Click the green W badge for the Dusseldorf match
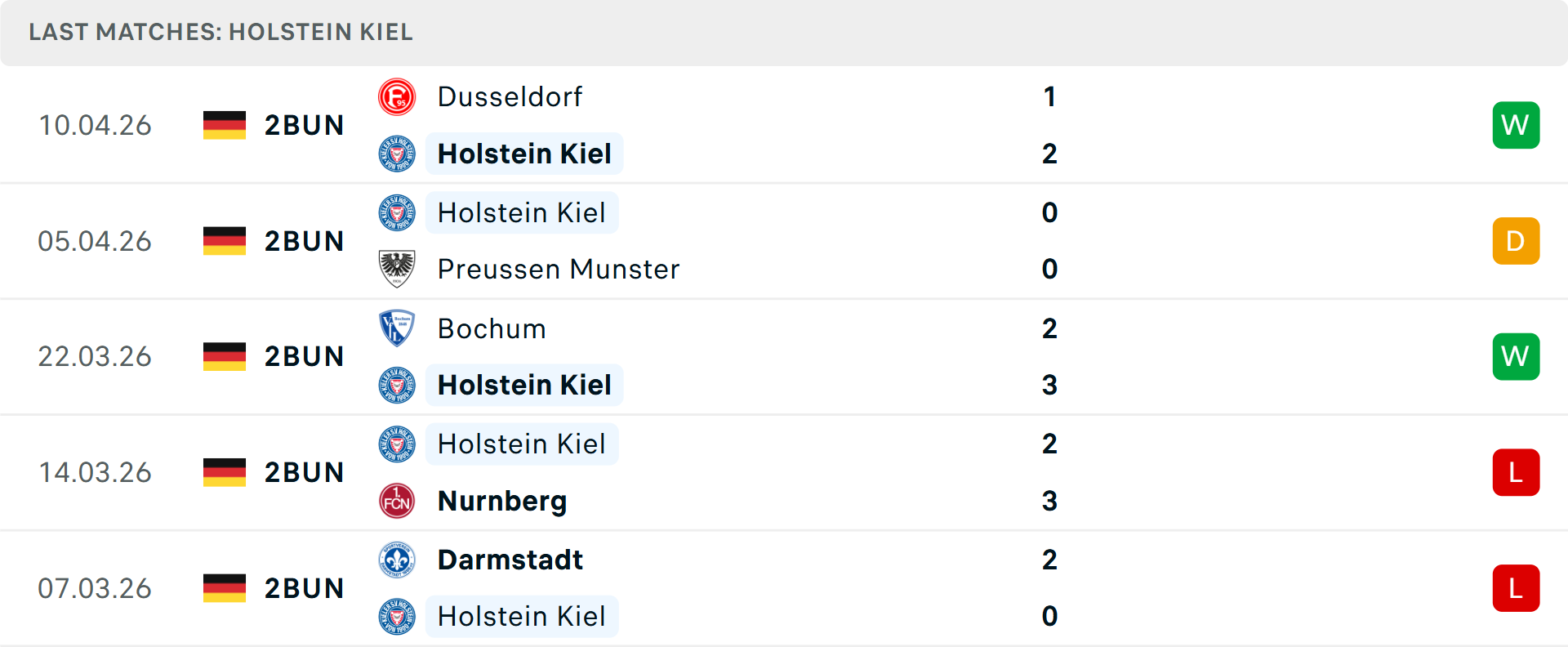1568x647 pixels. pos(1516,125)
